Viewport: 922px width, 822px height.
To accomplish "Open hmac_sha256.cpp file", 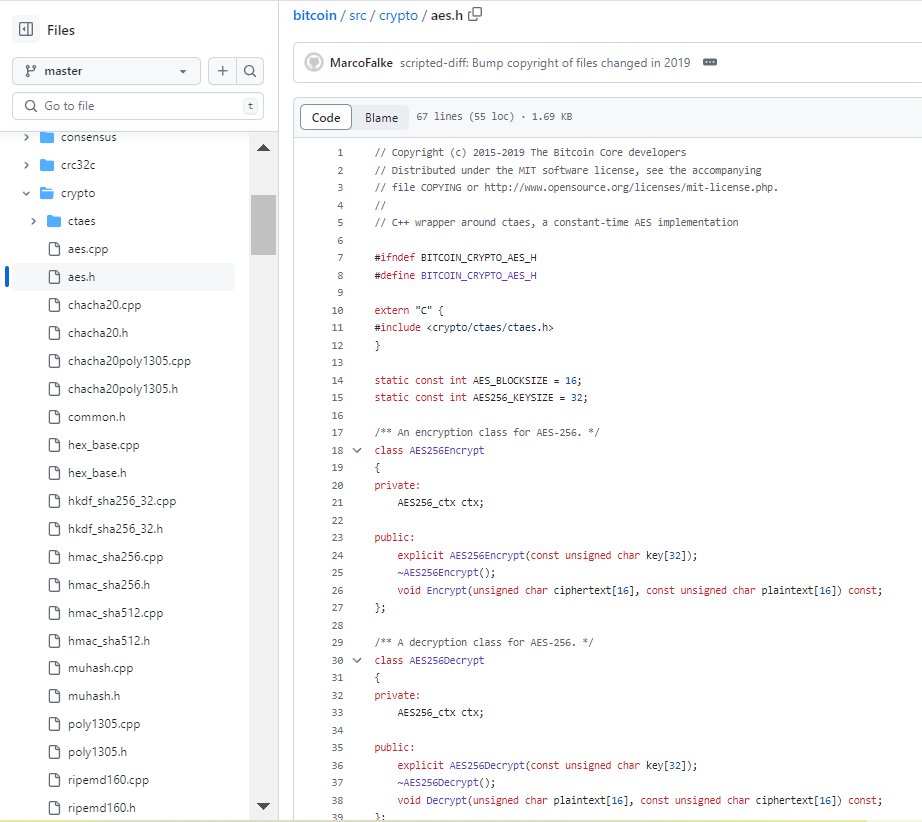I will click(115, 557).
